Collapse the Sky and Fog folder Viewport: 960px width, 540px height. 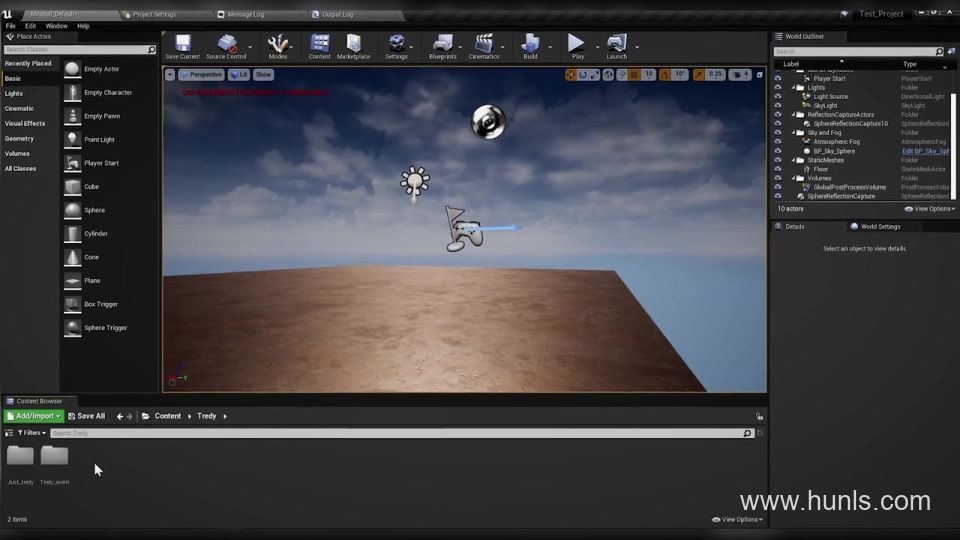click(x=793, y=132)
